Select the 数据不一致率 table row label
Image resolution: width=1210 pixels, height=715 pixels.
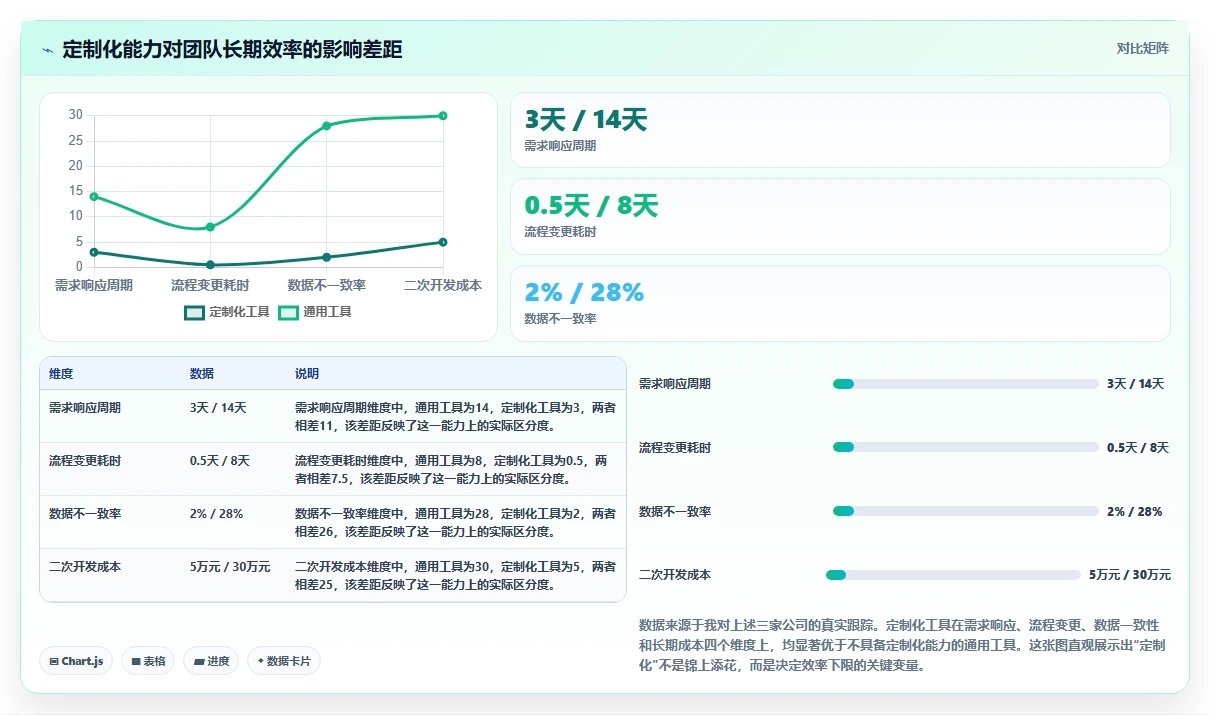pos(85,514)
